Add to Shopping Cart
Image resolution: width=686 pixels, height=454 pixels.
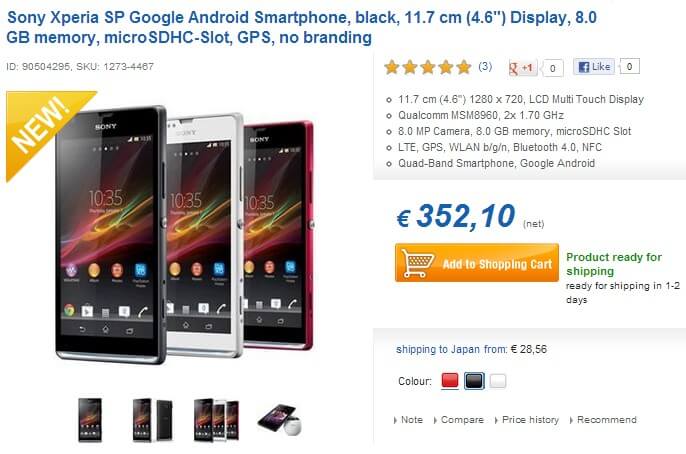tap(477, 263)
